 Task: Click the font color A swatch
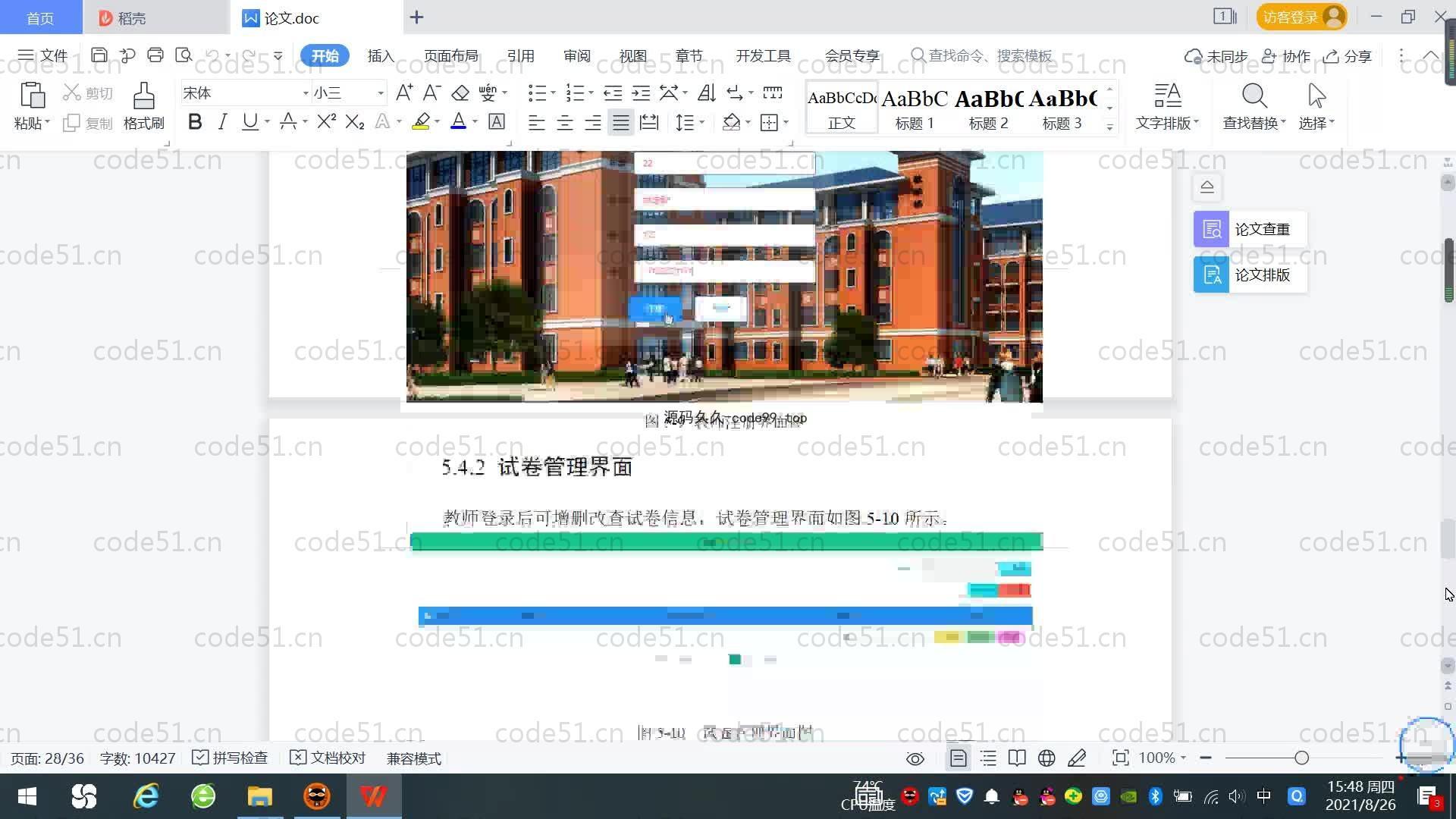click(458, 122)
